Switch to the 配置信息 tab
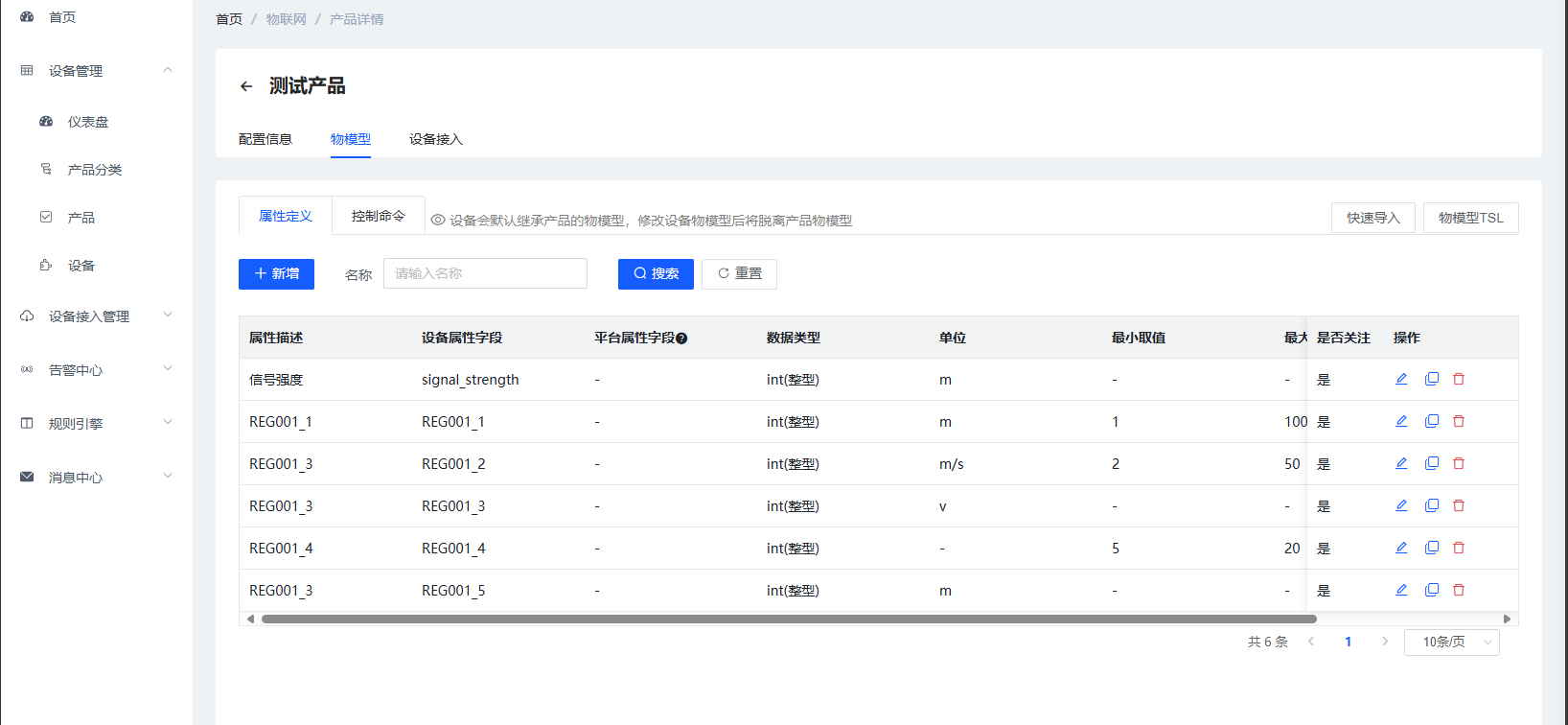This screenshot has width=1568, height=725. 265,139
